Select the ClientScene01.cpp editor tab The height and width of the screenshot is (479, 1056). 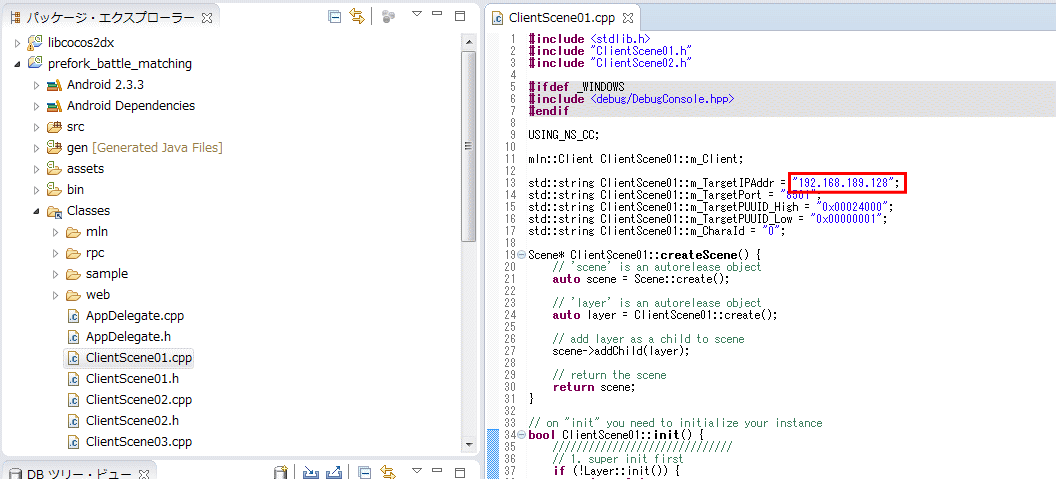560,18
